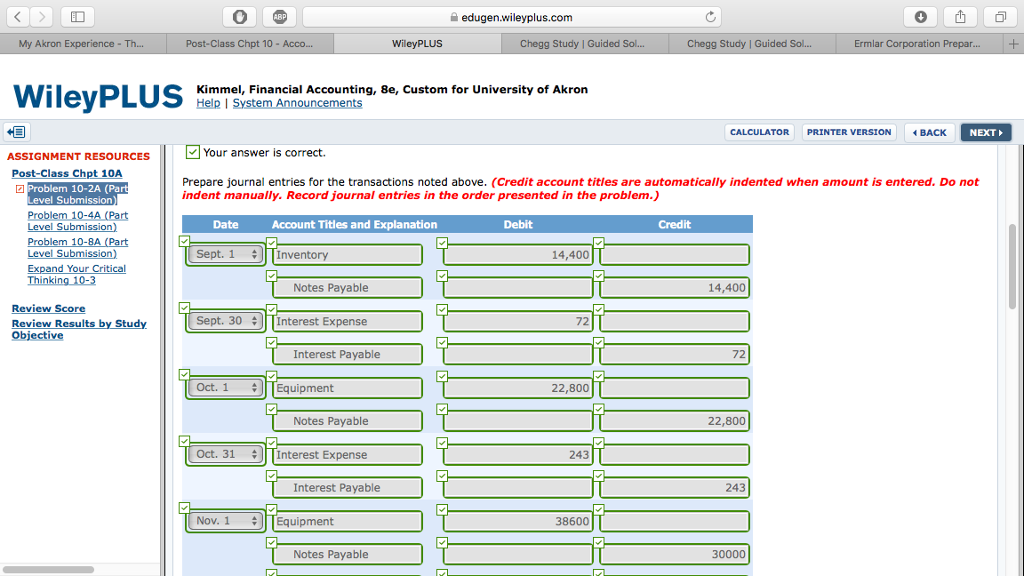
Task: Click the checkmark beside Sept. 30 date
Action: [184, 308]
